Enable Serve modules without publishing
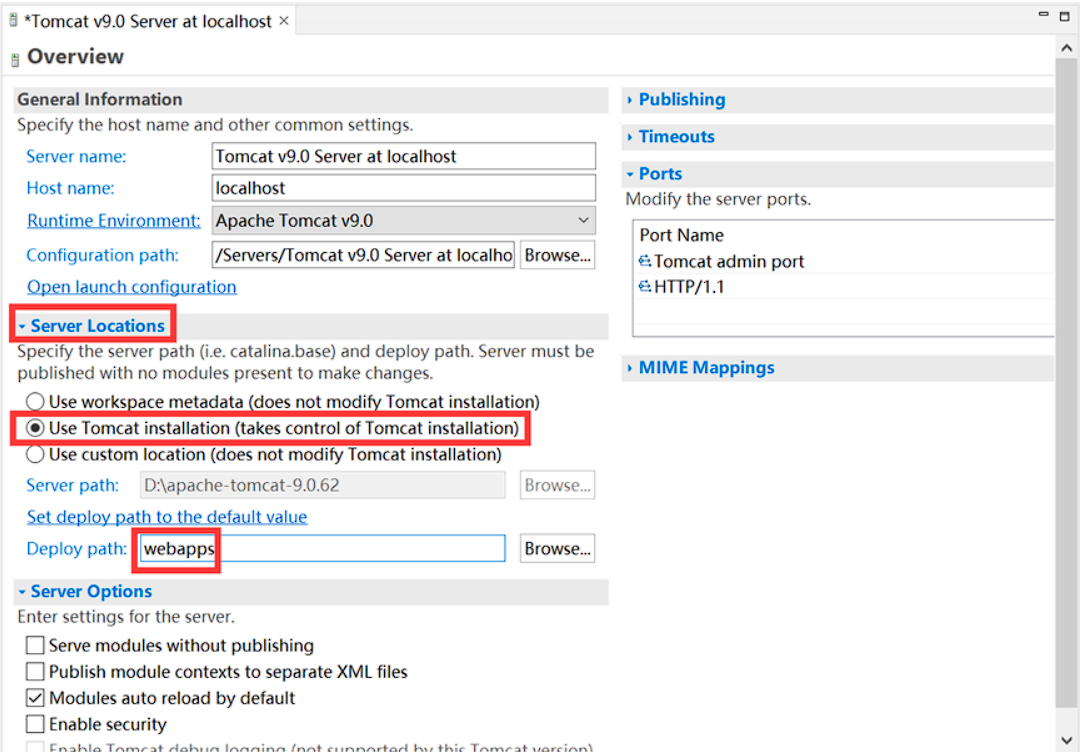 click(x=35, y=645)
